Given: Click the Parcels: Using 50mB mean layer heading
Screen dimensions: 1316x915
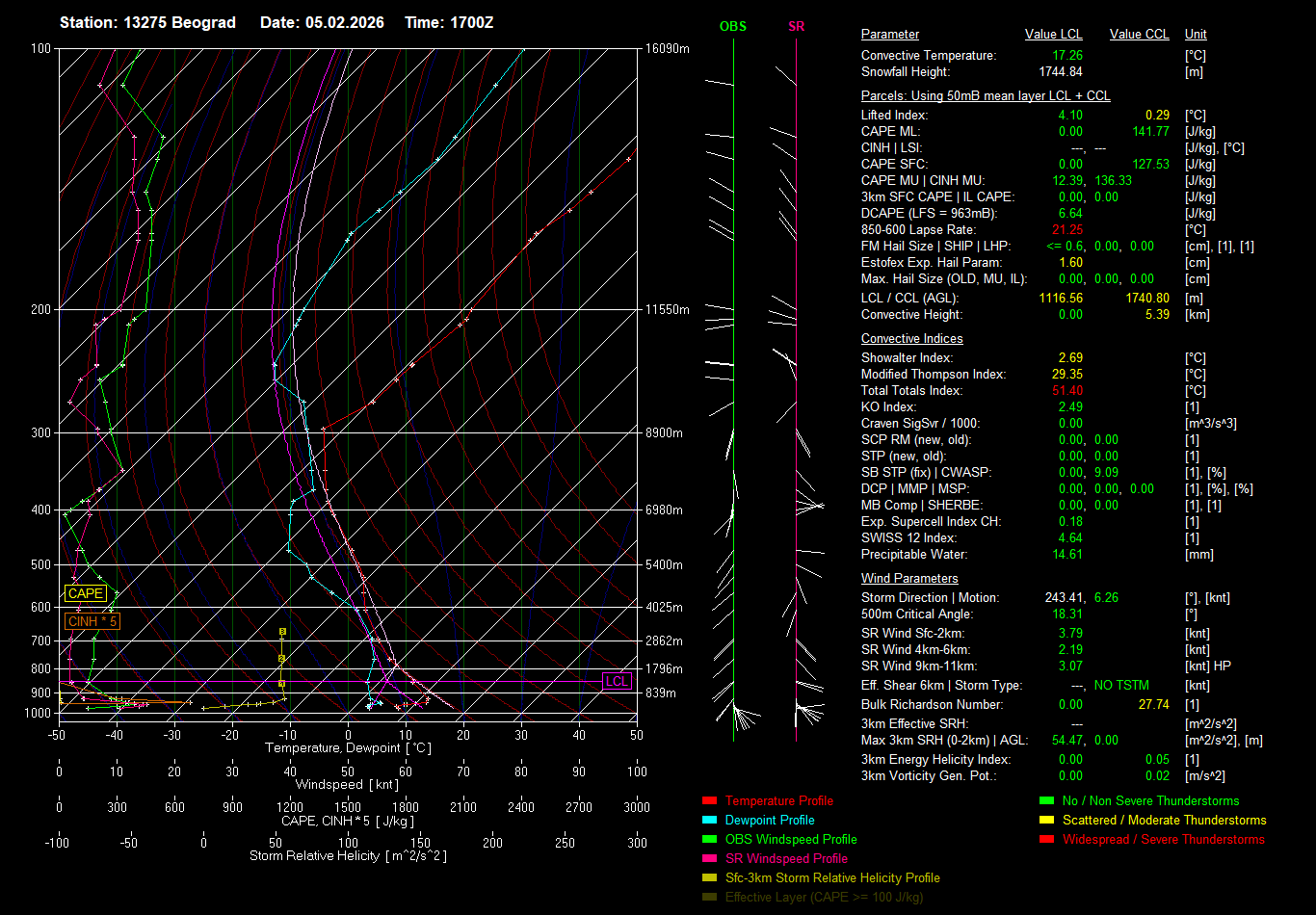Looking at the screenshot, I should [986, 96].
